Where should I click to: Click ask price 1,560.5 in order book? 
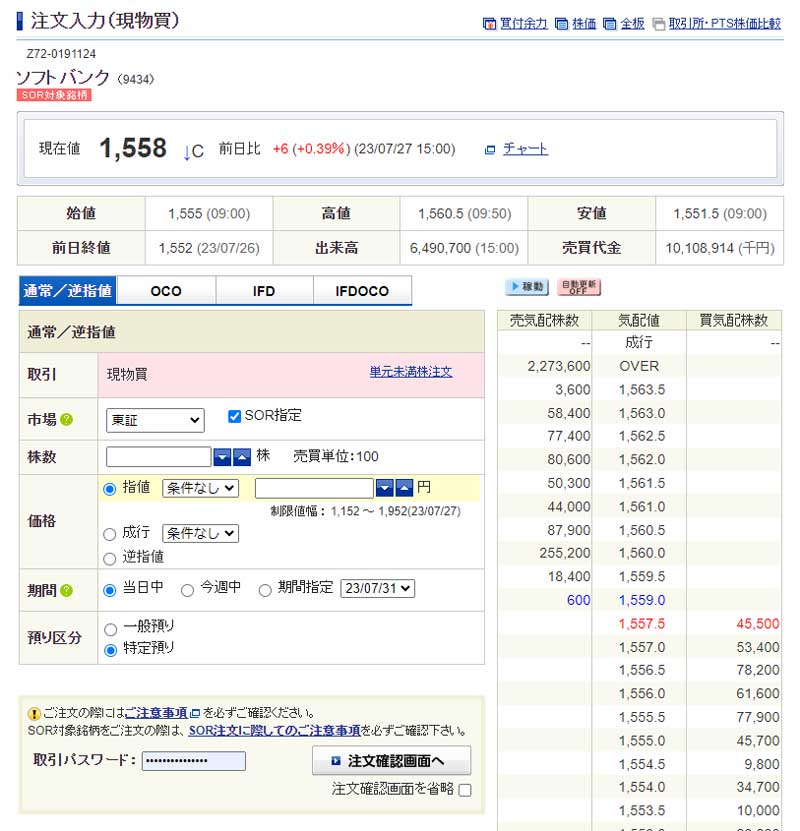(642, 530)
